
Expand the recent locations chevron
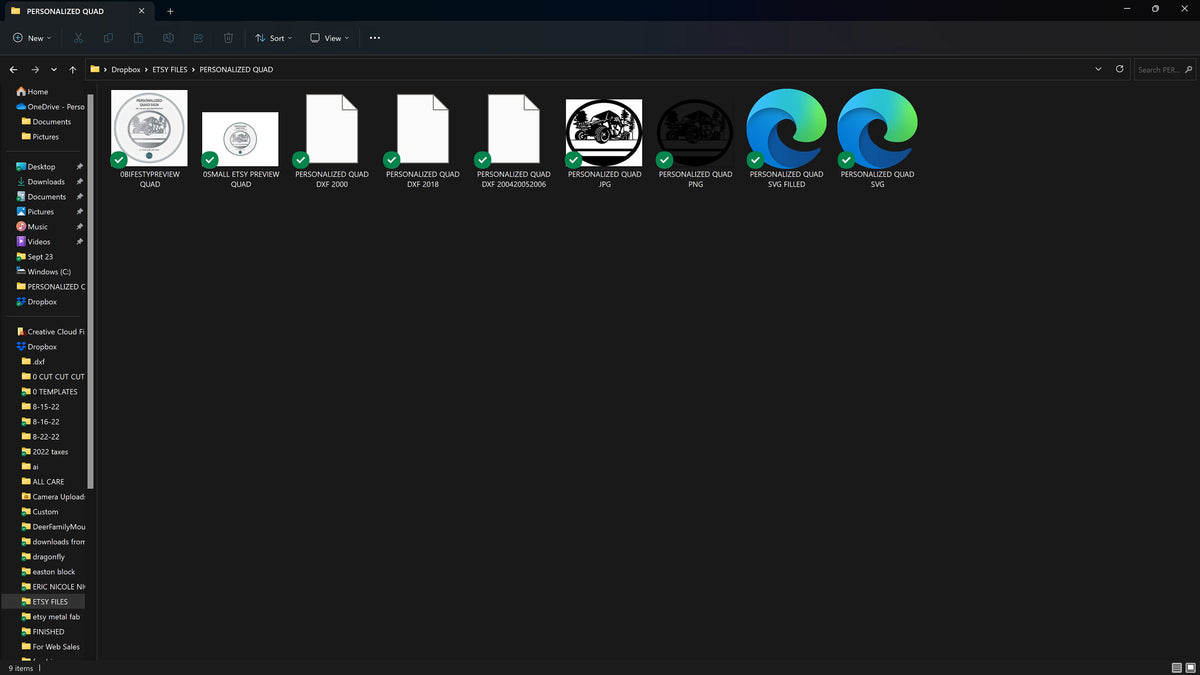pyautogui.click(x=54, y=70)
